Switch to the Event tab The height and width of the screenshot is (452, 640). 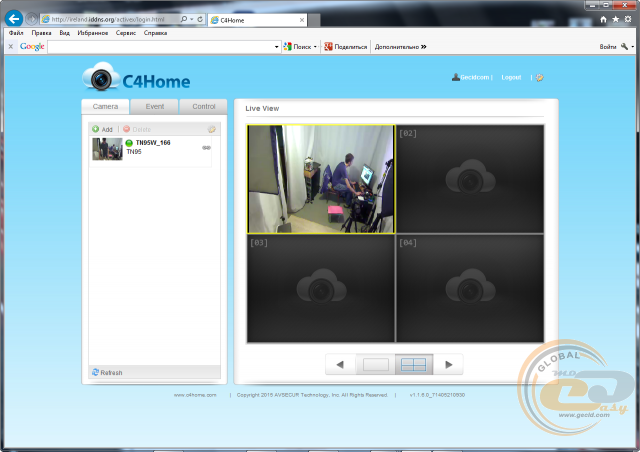(x=155, y=107)
